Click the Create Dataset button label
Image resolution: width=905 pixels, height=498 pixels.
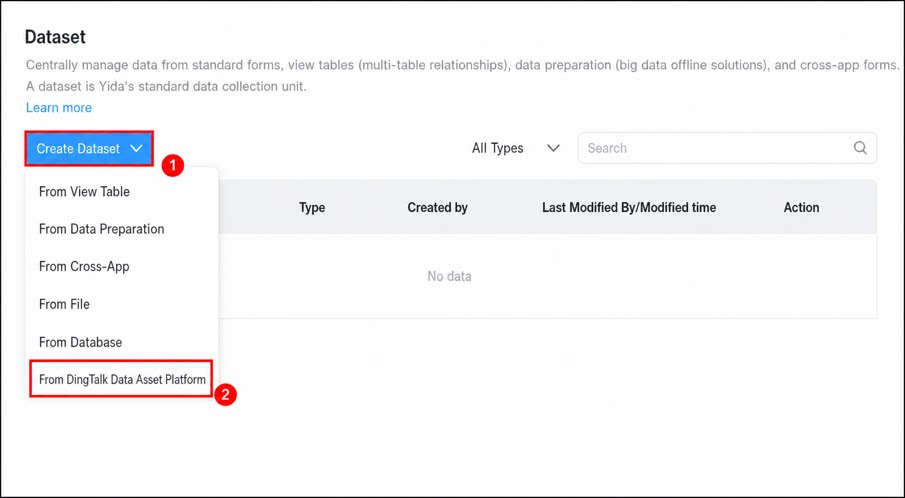point(78,148)
